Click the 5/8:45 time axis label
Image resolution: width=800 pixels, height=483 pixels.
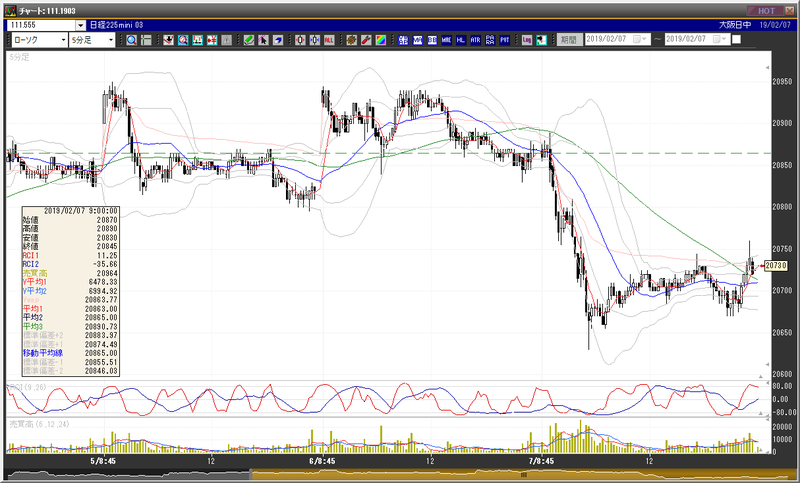tap(103, 461)
